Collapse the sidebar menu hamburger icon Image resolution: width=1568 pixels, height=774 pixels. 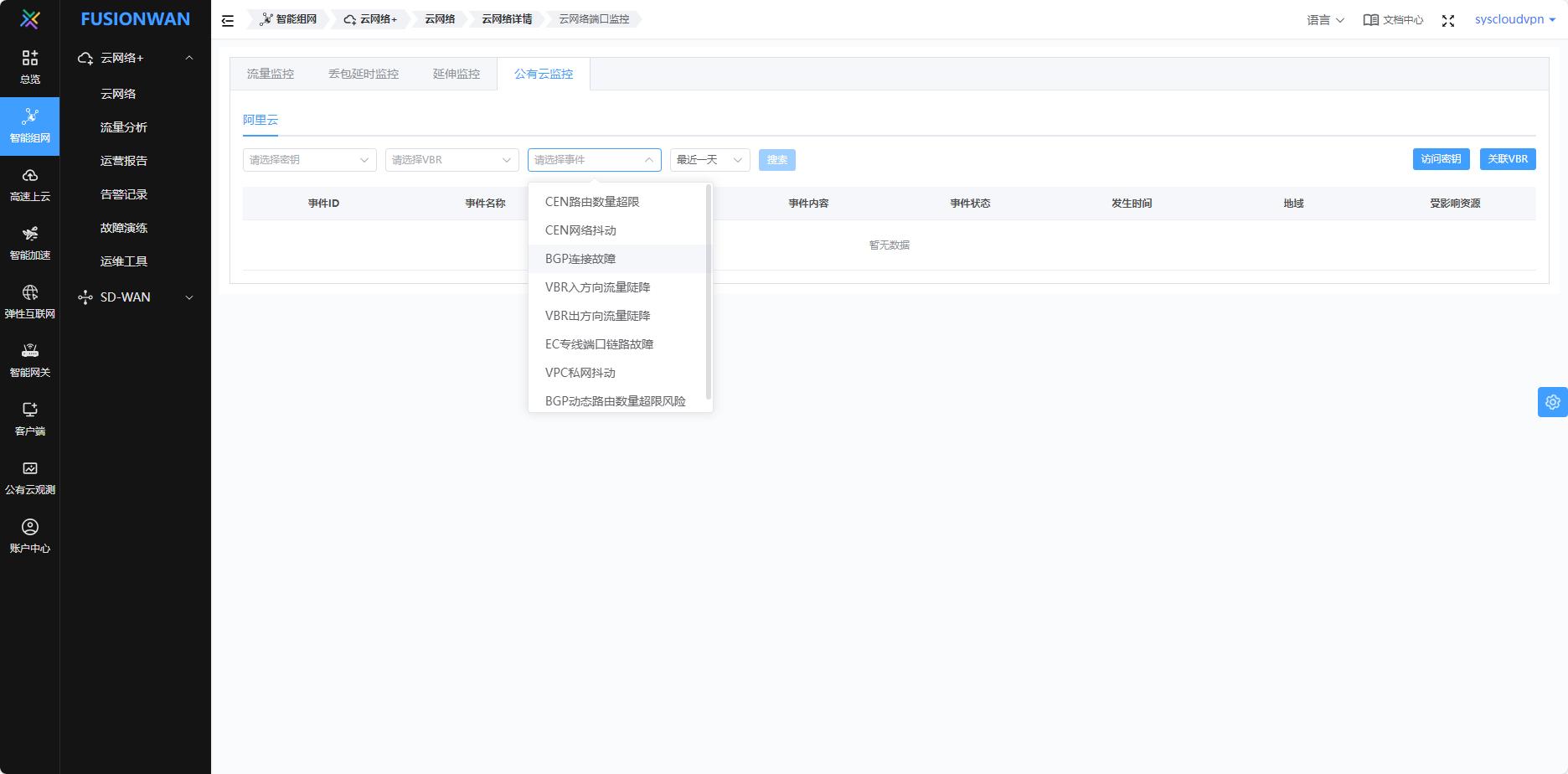tap(228, 20)
